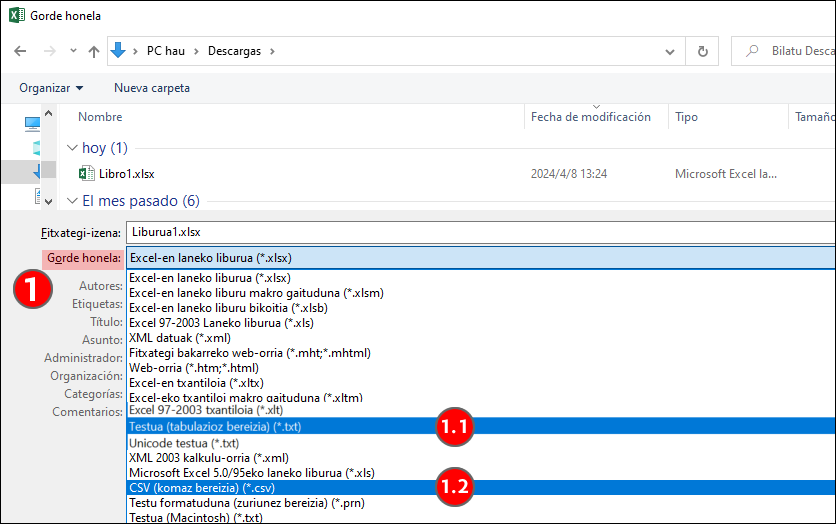Click 'PC hau' in the breadcrumb path
This screenshot has width=836, height=524.
click(168, 51)
